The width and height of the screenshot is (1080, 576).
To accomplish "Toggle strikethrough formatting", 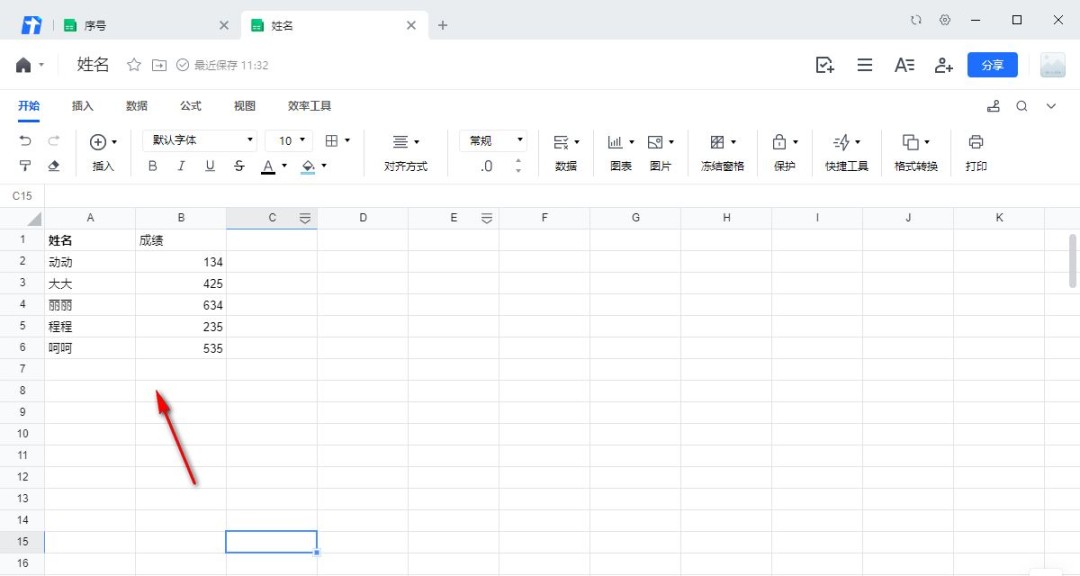I will tap(238, 166).
